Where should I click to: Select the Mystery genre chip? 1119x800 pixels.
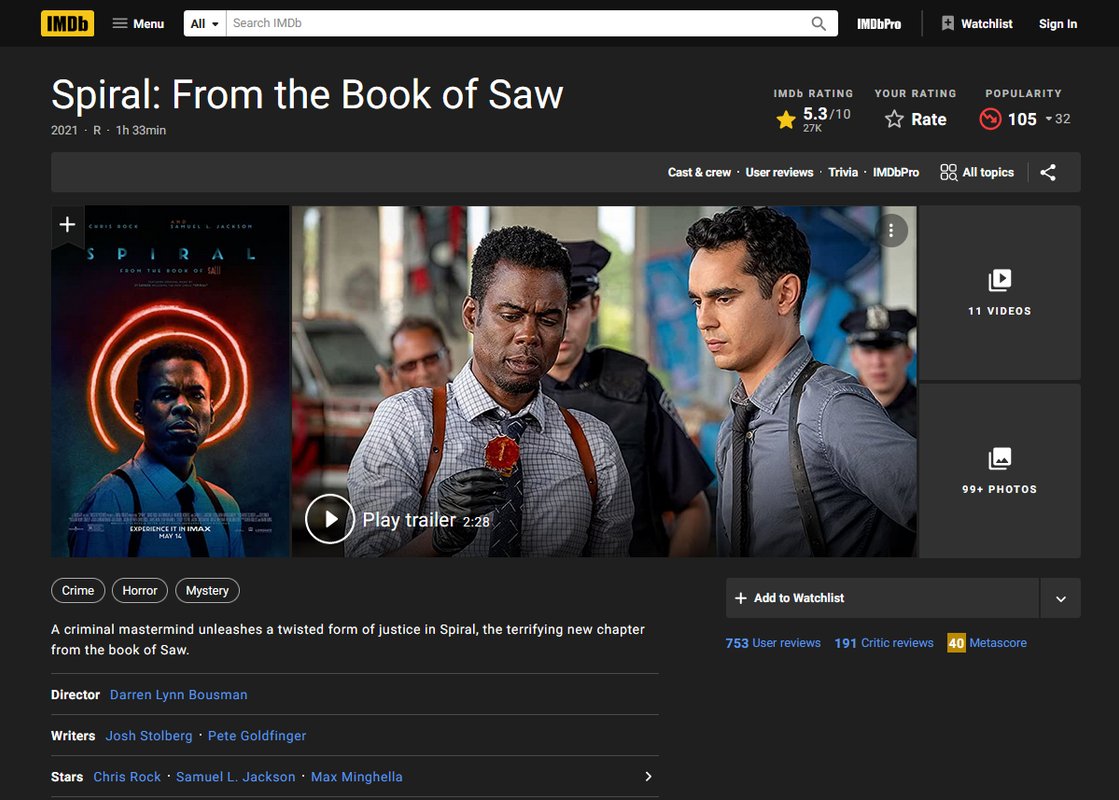point(207,590)
